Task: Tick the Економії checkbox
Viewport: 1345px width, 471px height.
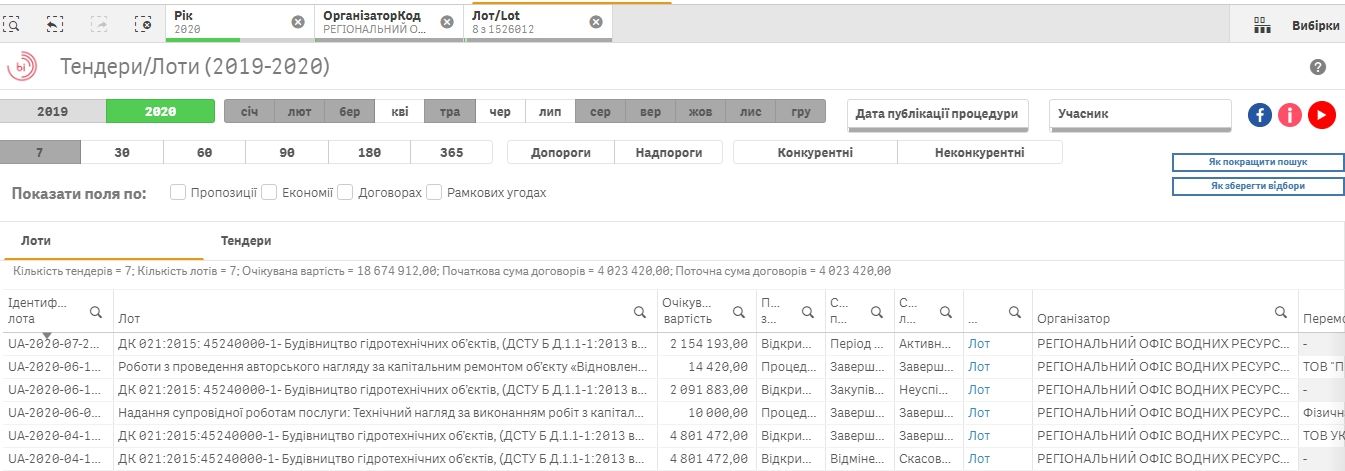Action: (x=269, y=192)
